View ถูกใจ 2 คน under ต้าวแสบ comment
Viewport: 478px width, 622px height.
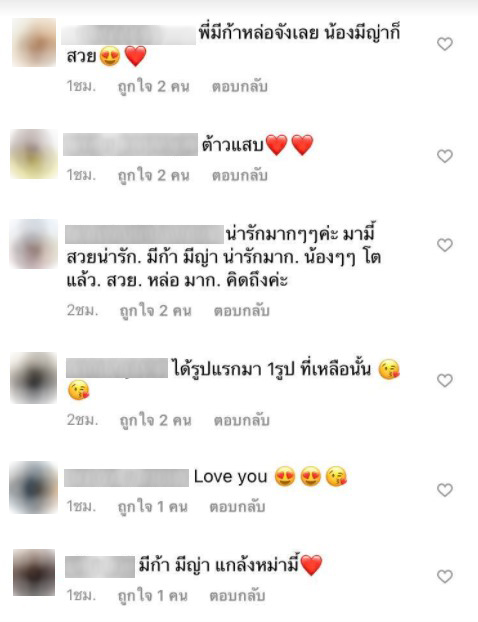(x=154, y=175)
